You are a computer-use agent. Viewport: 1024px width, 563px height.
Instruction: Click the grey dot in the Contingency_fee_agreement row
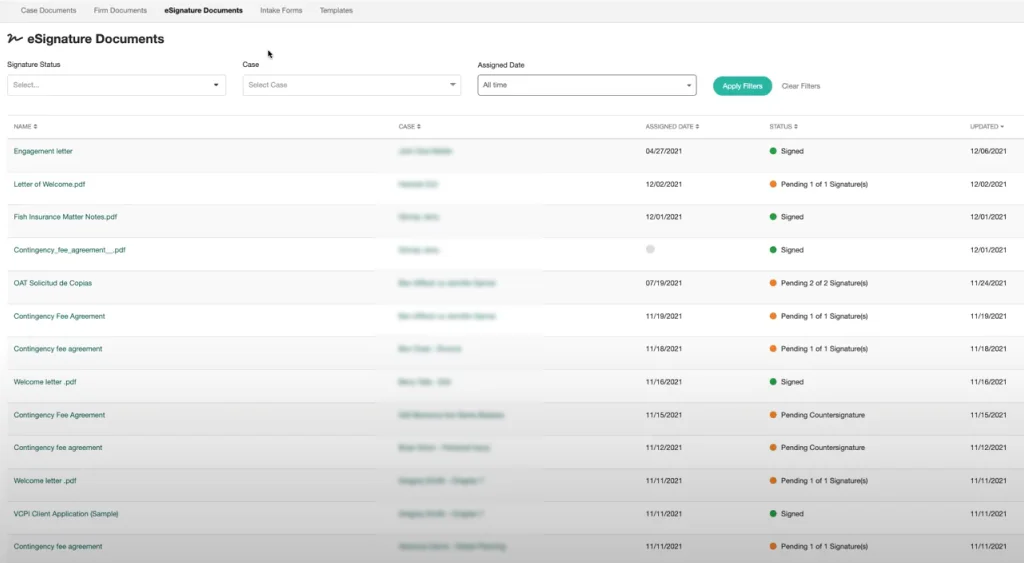coord(650,249)
